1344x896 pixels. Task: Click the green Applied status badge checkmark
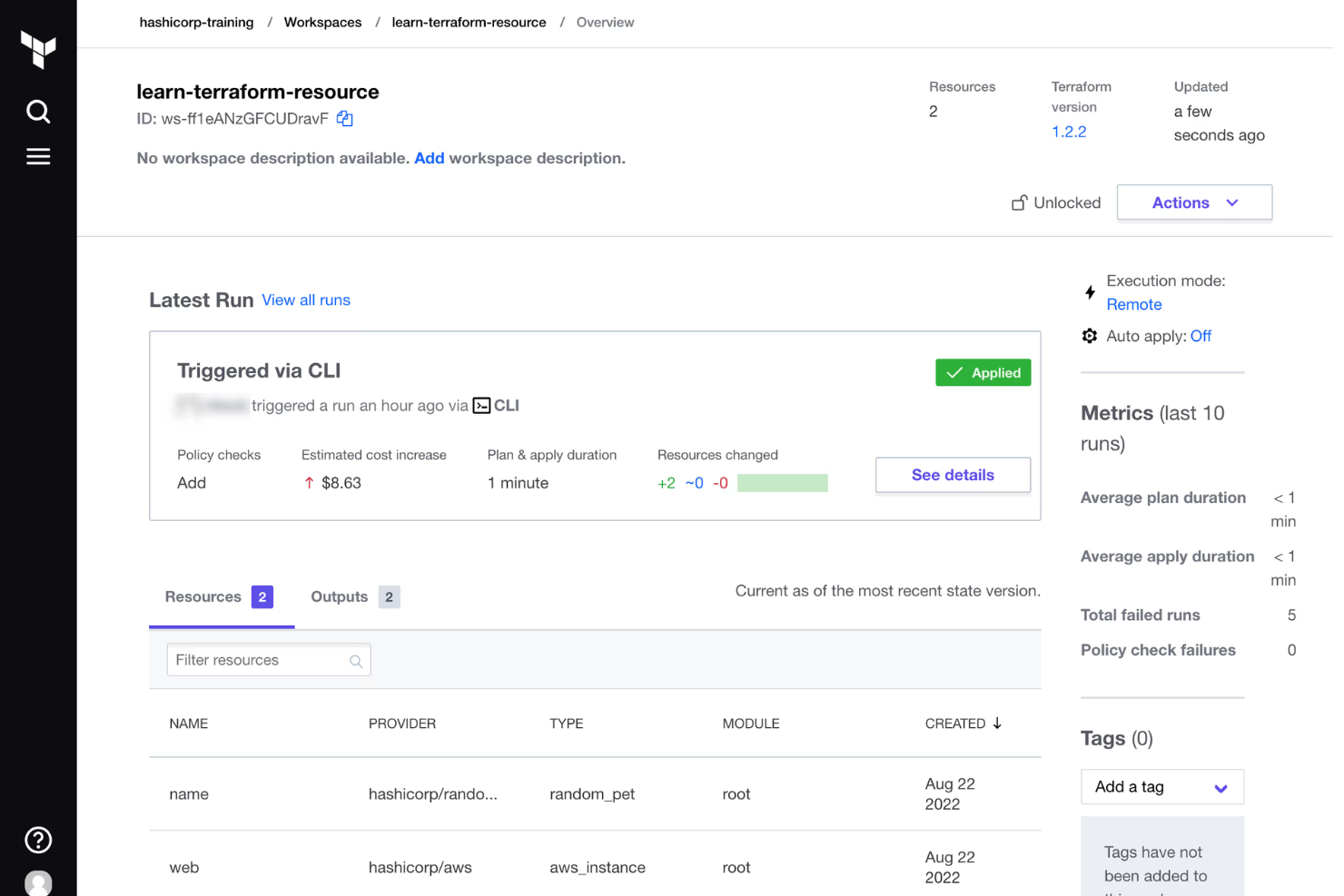tap(955, 372)
